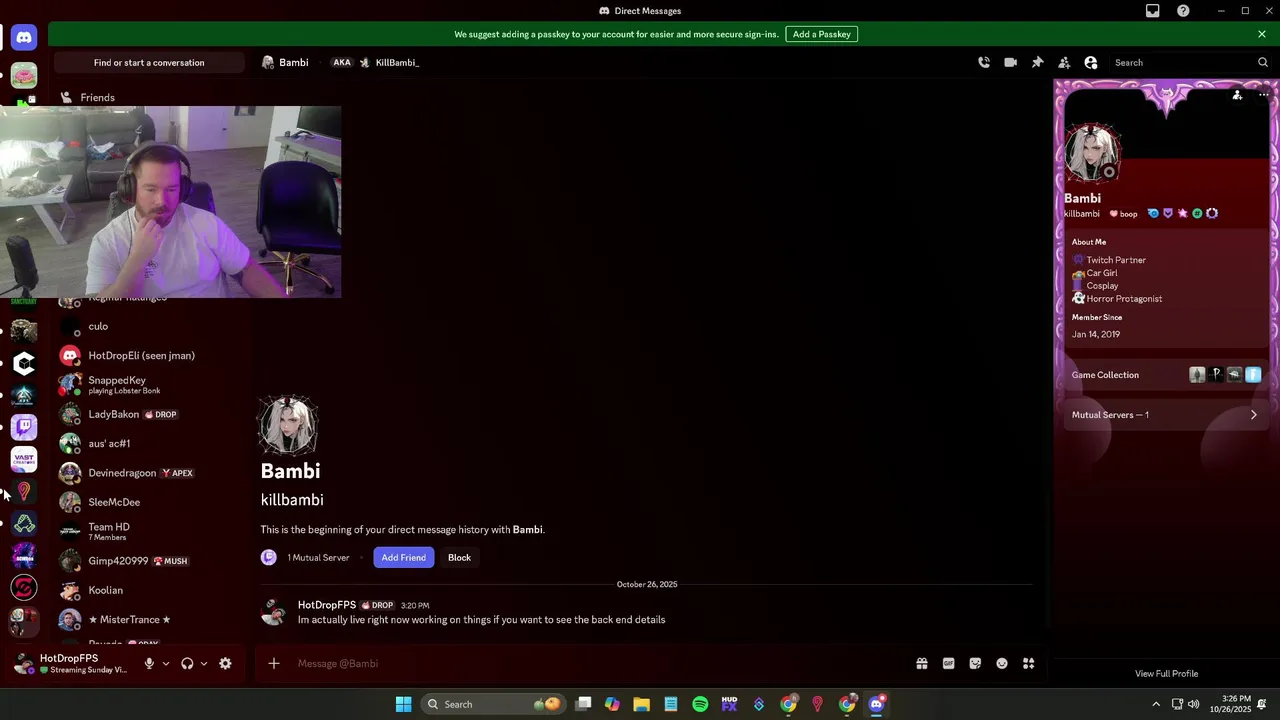This screenshot has height=720, width=1280.
Task: Open File Explorer from the taskbar
Action: 642,704
